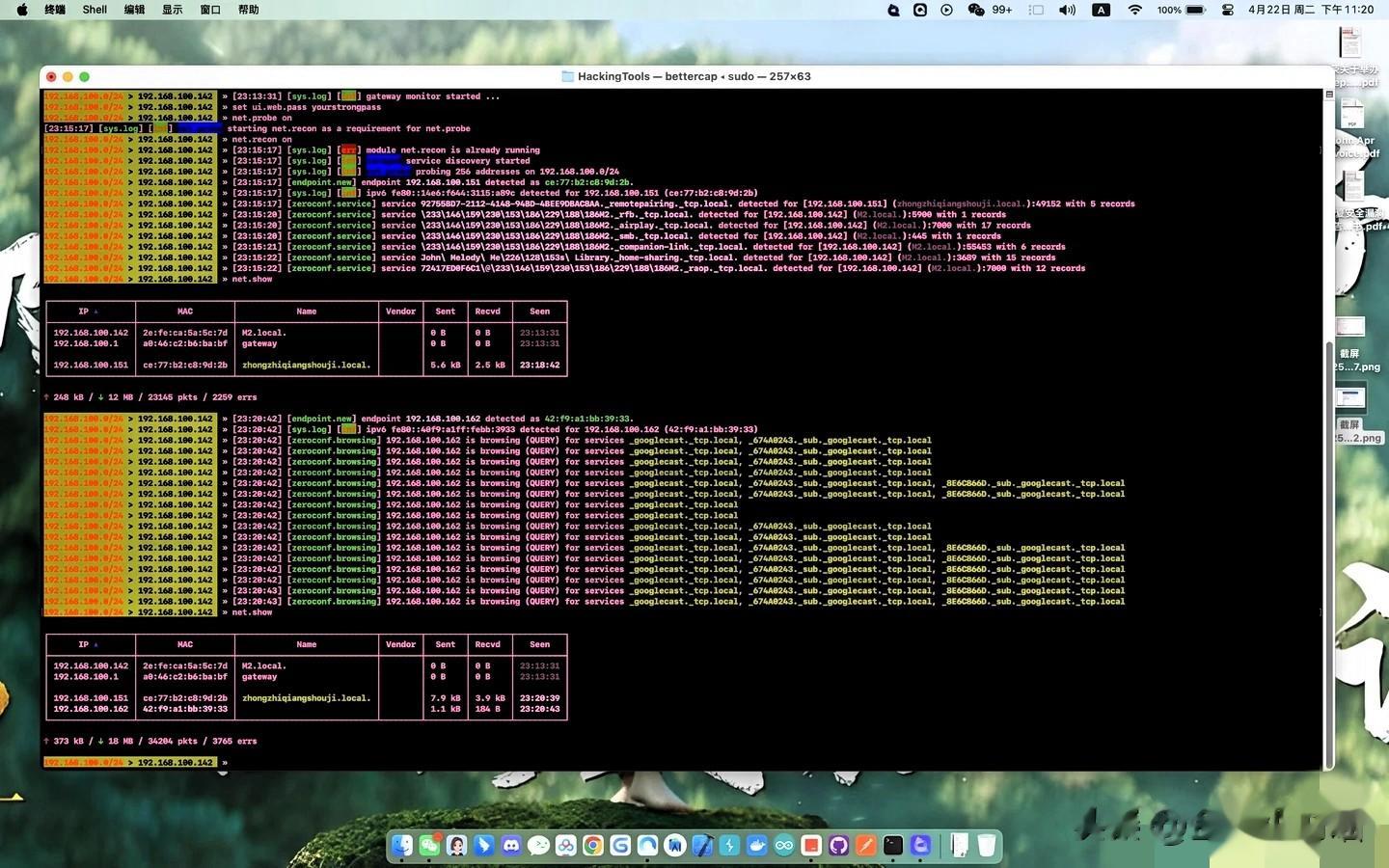Open the Trash in the dock
The image size is (1389, 868).
point(986,846)
